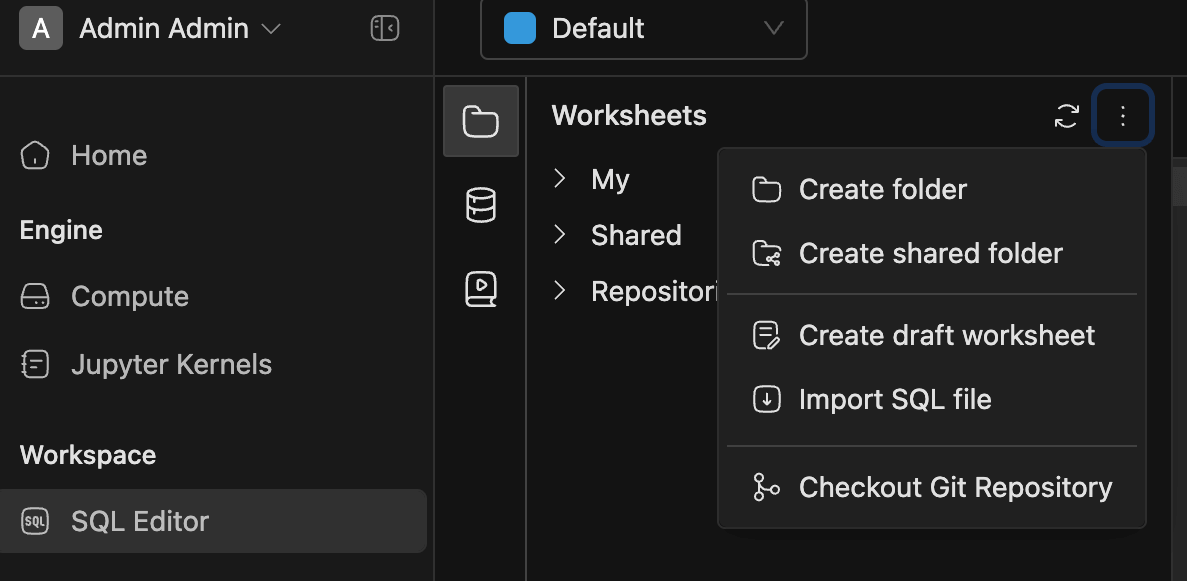Go to Home in the sidebar
This screenshot has height=581, width=1187.
pyautogui.click(x=109, y=155)
